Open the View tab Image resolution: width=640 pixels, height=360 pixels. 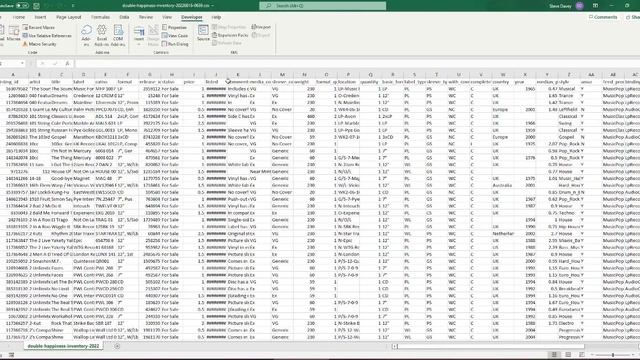pos(167,17)
